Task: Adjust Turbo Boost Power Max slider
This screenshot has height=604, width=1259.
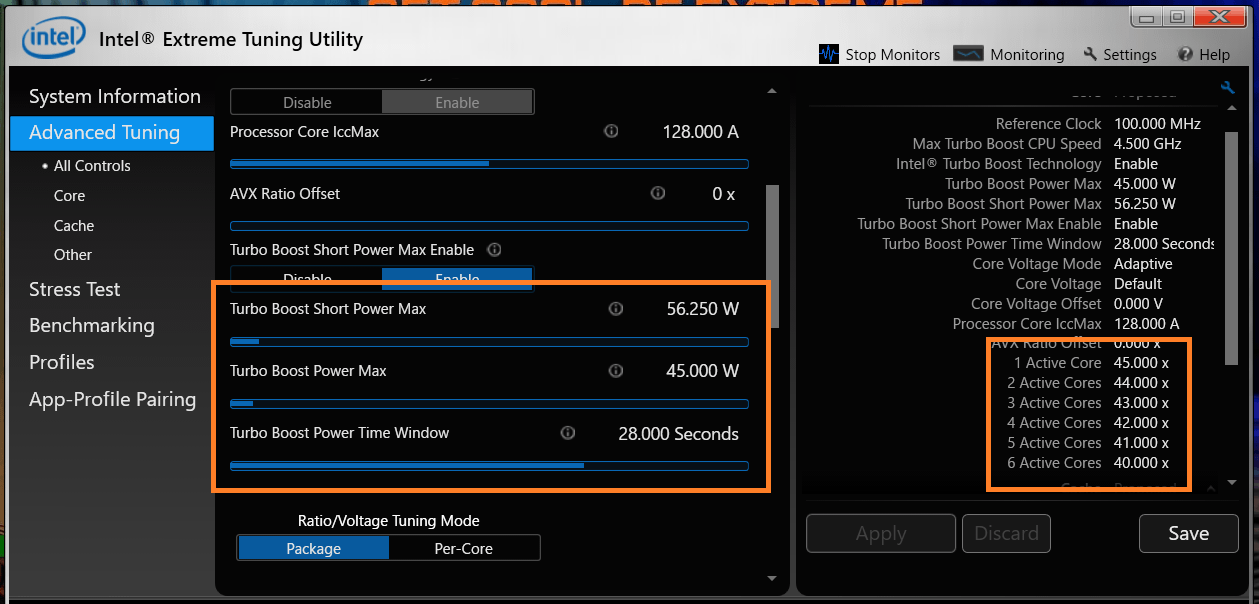Action: pyautogui.click(x=489, y=404)
